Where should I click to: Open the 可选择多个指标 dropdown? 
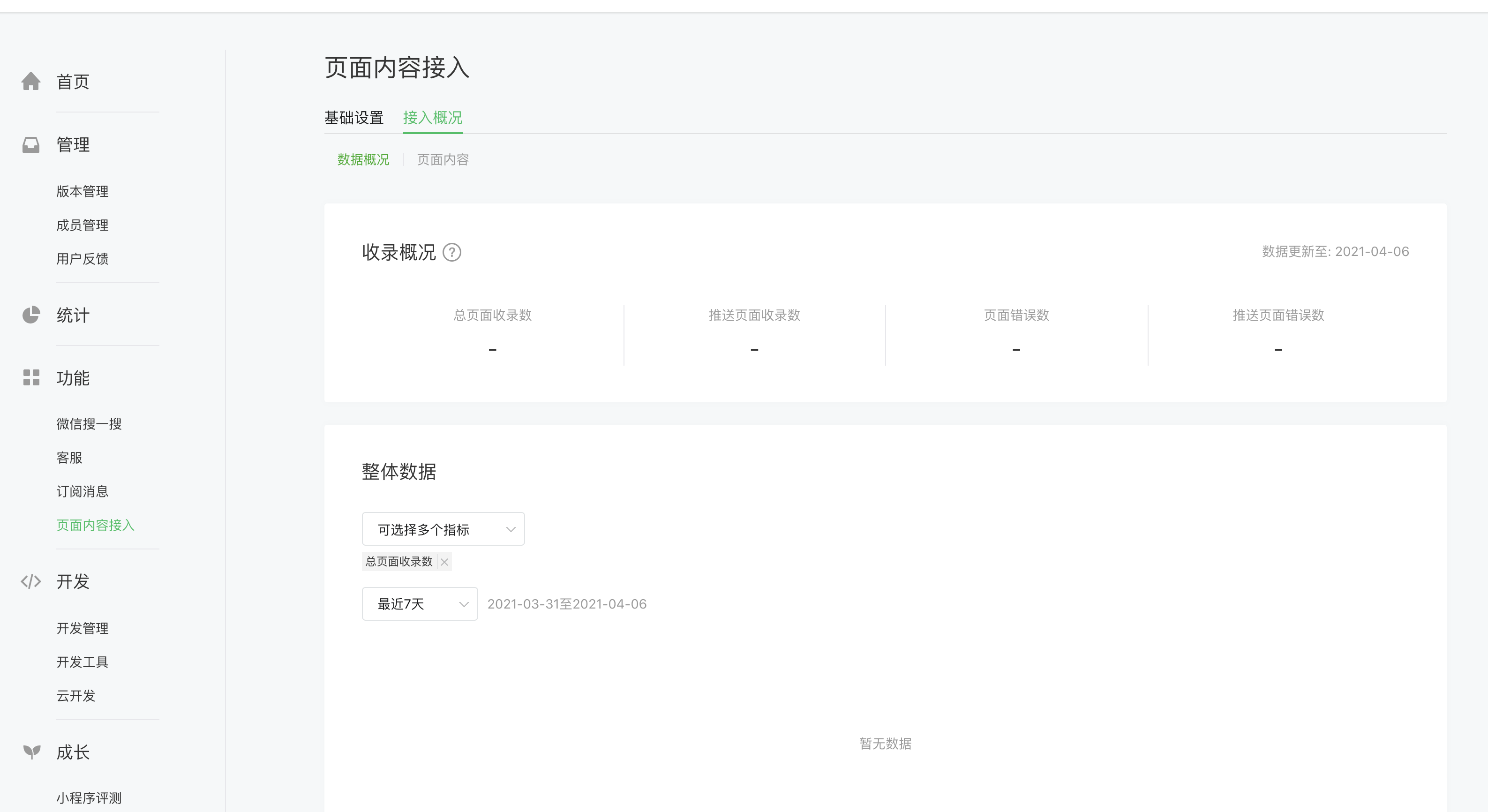(x=443, y=529)
